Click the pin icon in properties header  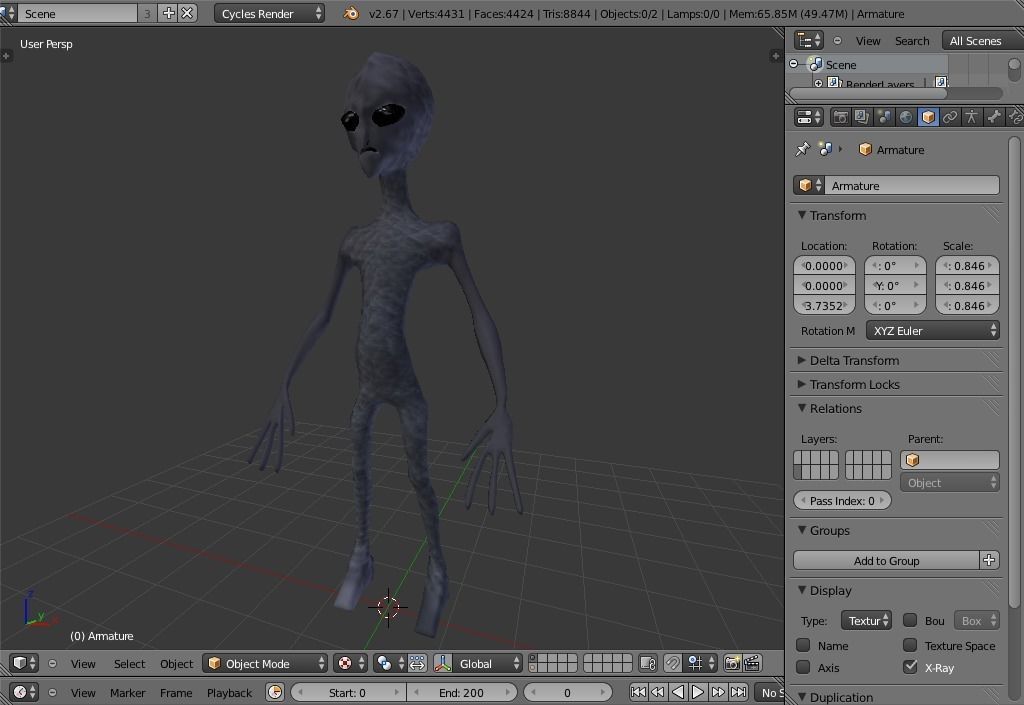click(x=803, y=149)
